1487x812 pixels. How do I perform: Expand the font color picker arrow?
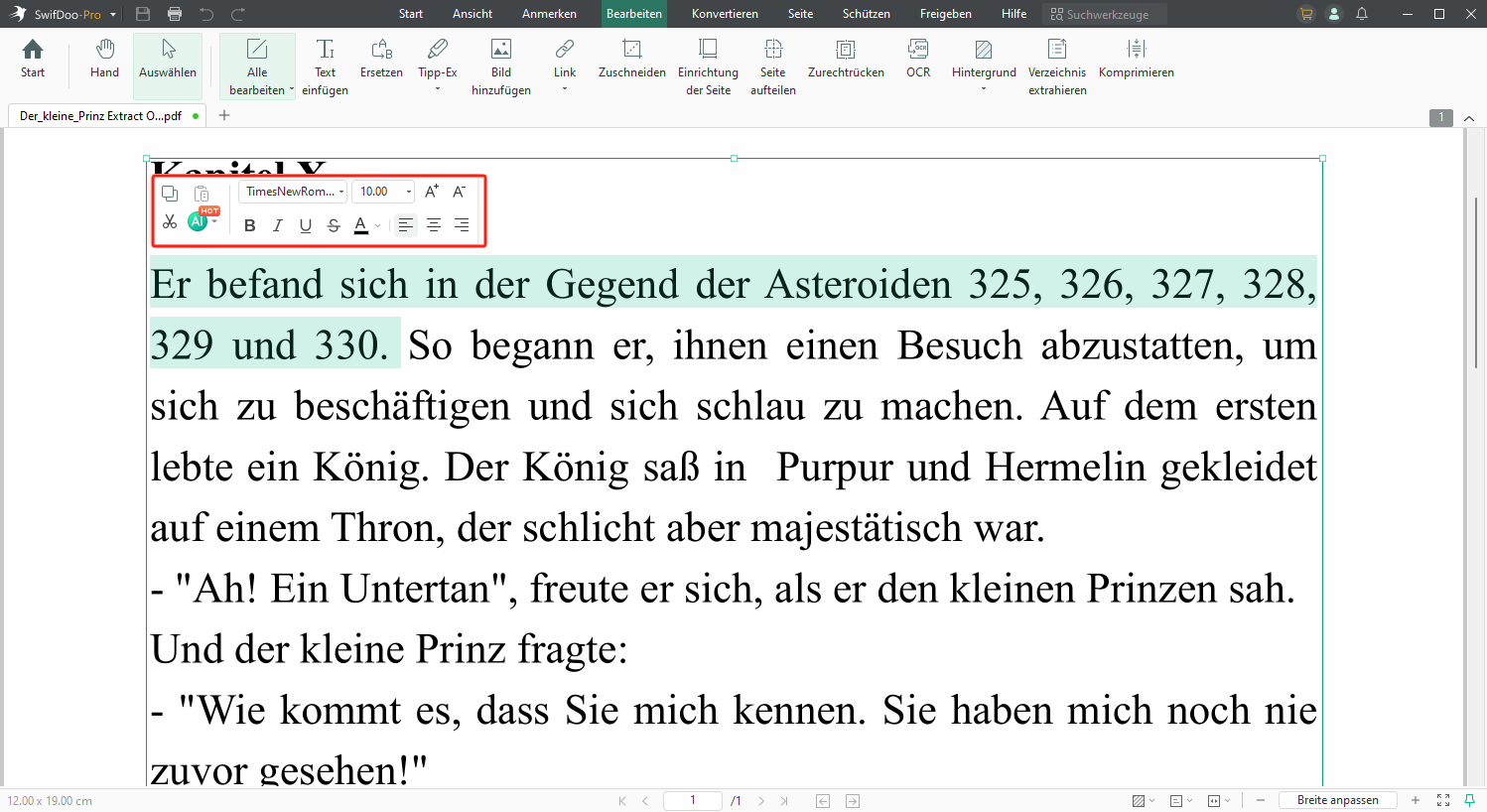click(x=378, y=226)
